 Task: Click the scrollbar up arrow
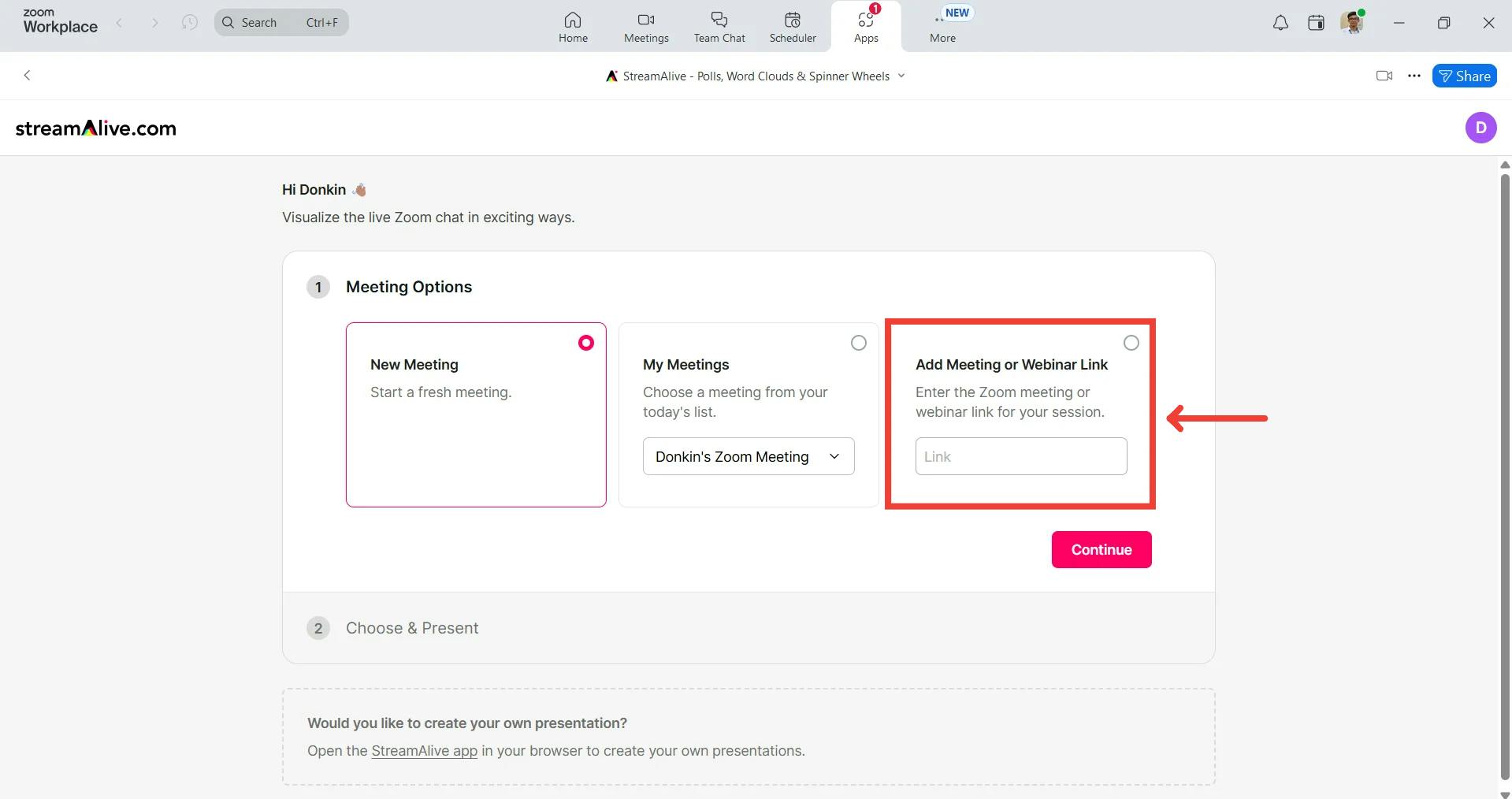coord(1505,165)
